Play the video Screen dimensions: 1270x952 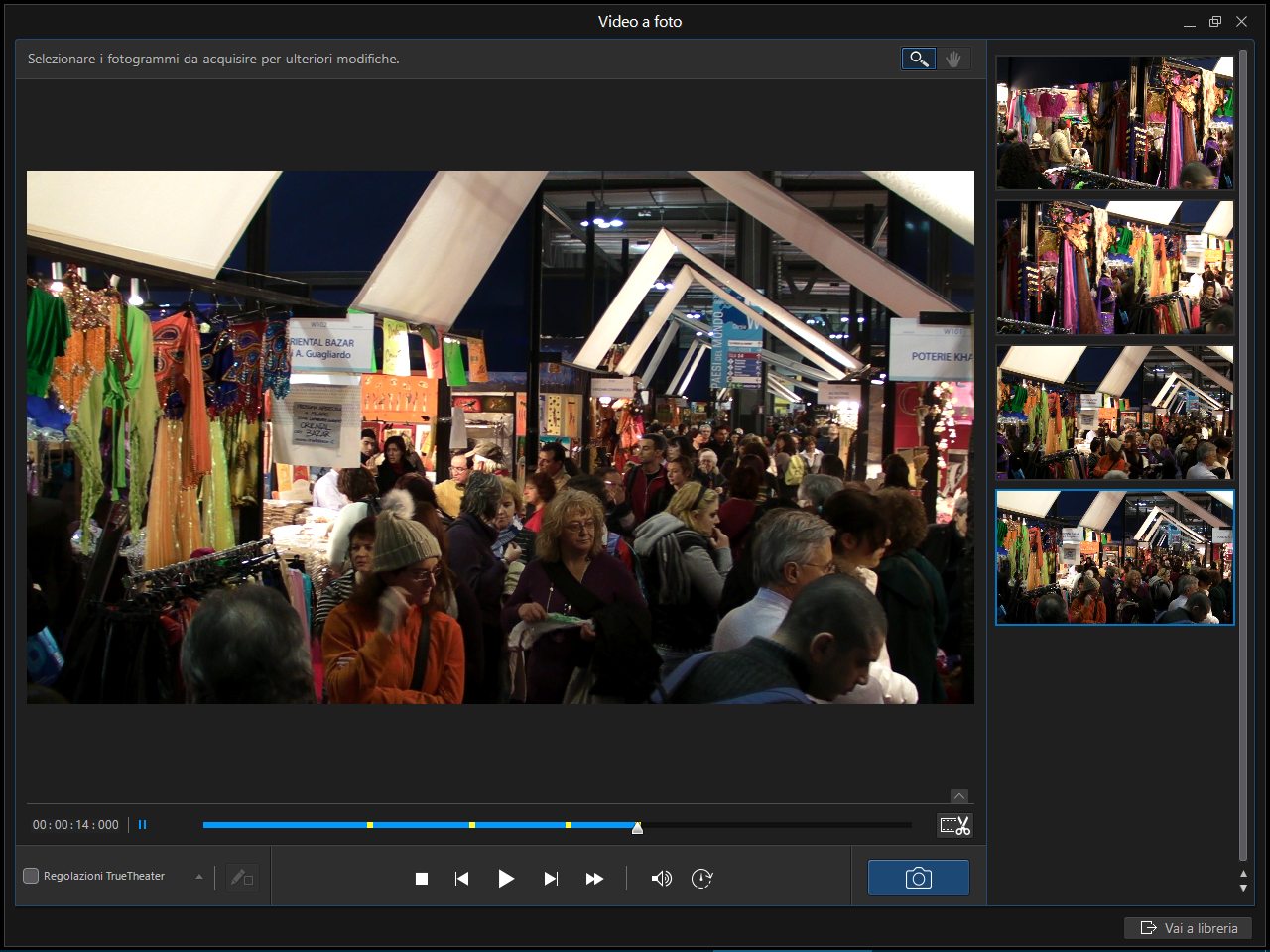click(x=506, y=879)
